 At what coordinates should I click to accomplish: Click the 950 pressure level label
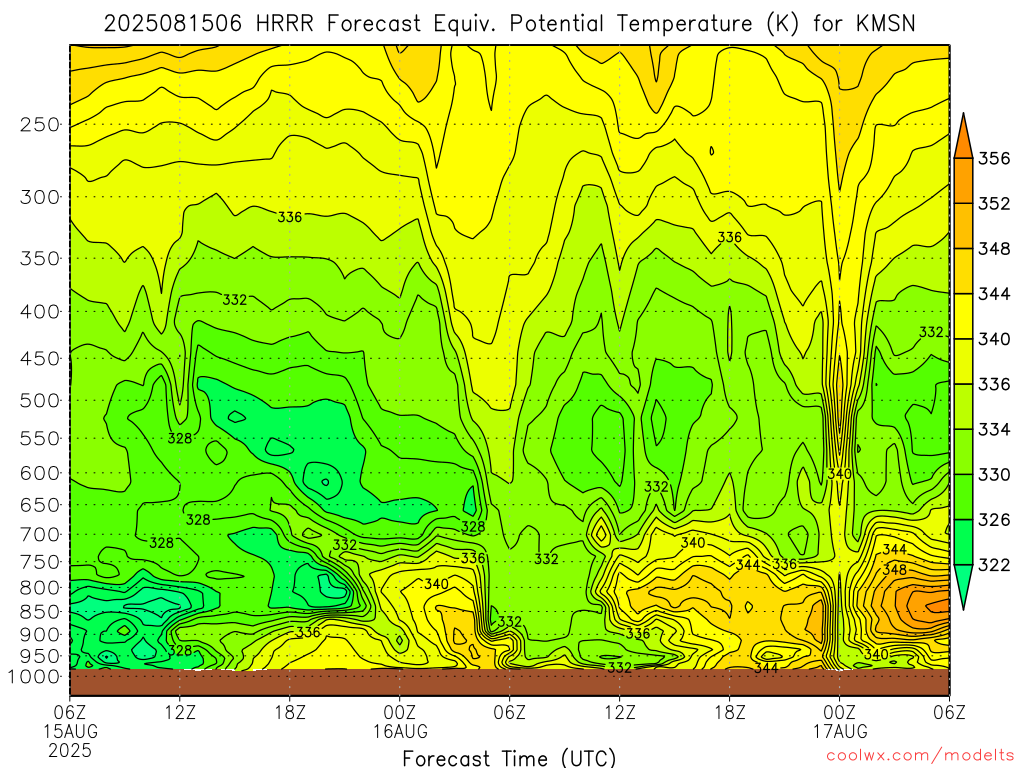(x=40, y=656)
